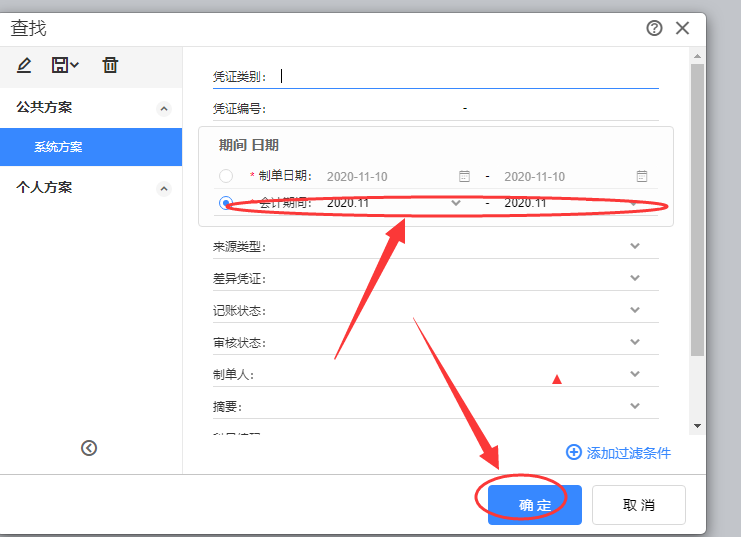741x537 pixels.
Task: Select the 制单日期 radio button
Action: (x=226, y=176)
